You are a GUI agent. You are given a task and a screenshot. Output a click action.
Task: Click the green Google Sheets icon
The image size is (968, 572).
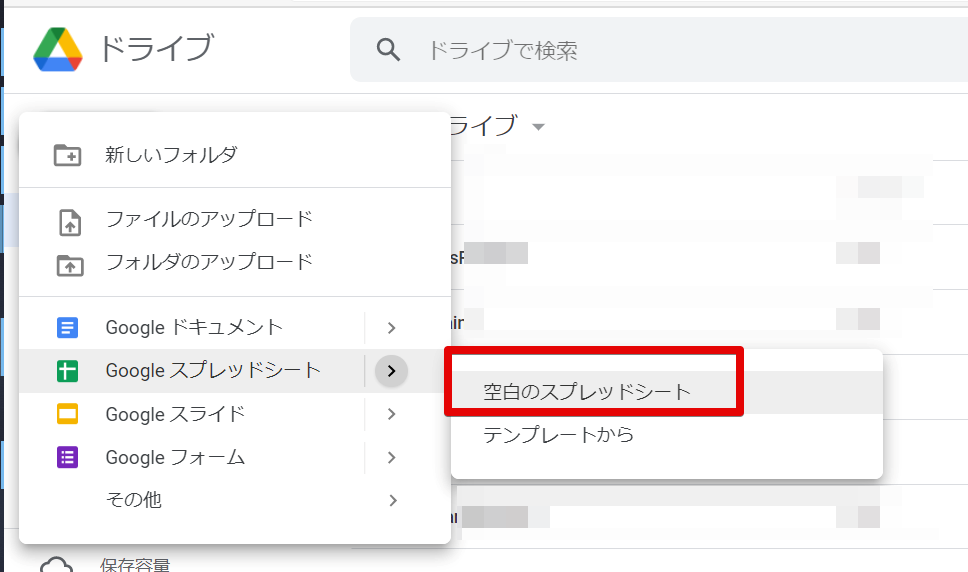[67, 371]
